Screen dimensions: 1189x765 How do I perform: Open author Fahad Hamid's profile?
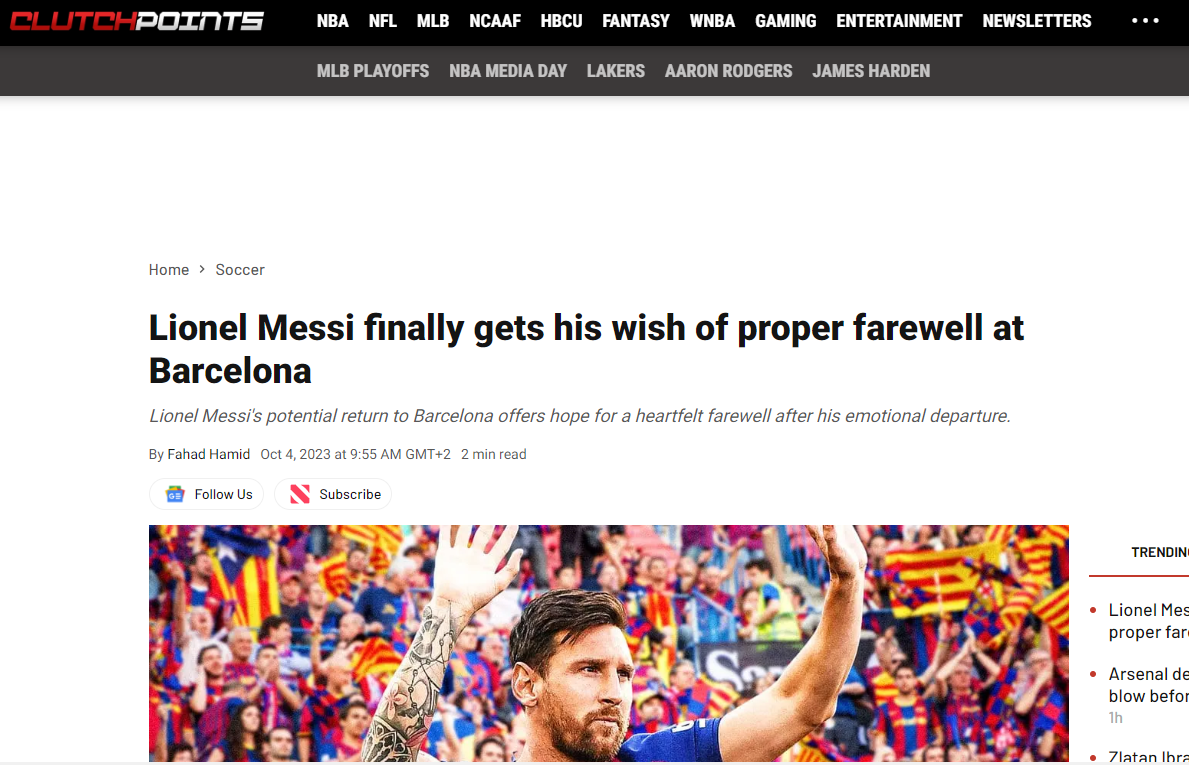209,454
